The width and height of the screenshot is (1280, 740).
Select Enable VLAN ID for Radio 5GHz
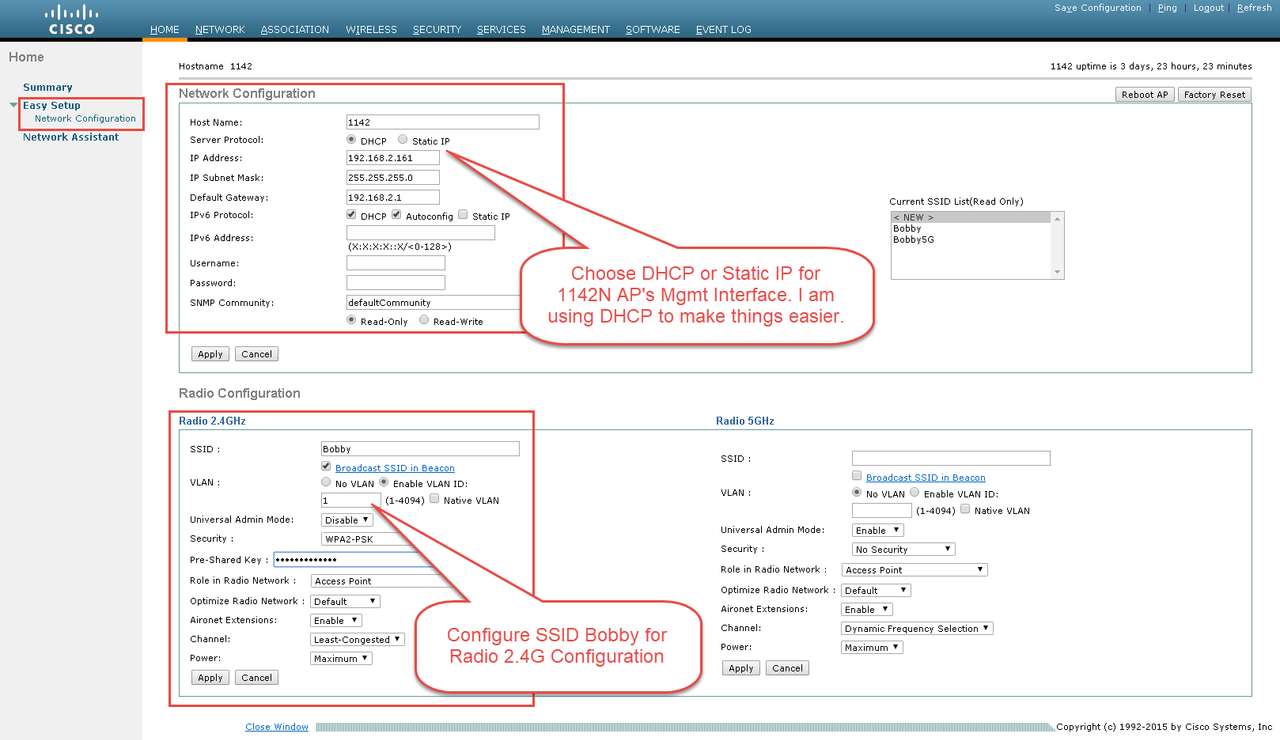[x=915, y=492]
